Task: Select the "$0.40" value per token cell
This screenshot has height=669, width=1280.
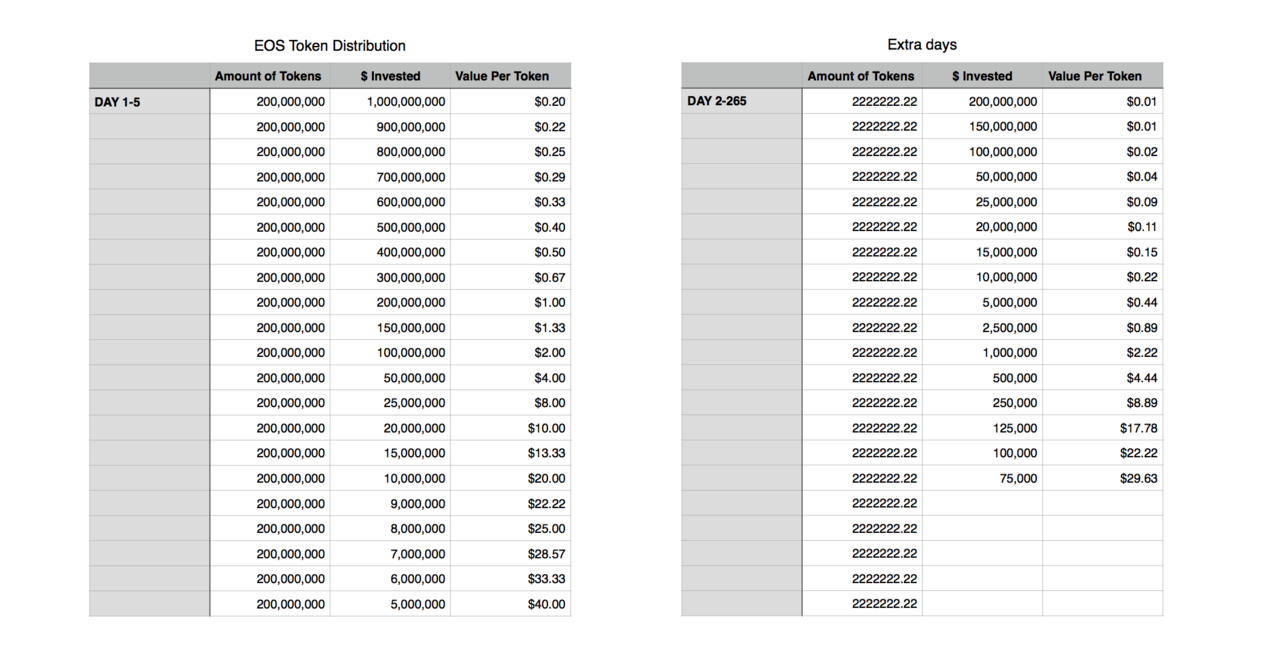Action: pos(510,227)
